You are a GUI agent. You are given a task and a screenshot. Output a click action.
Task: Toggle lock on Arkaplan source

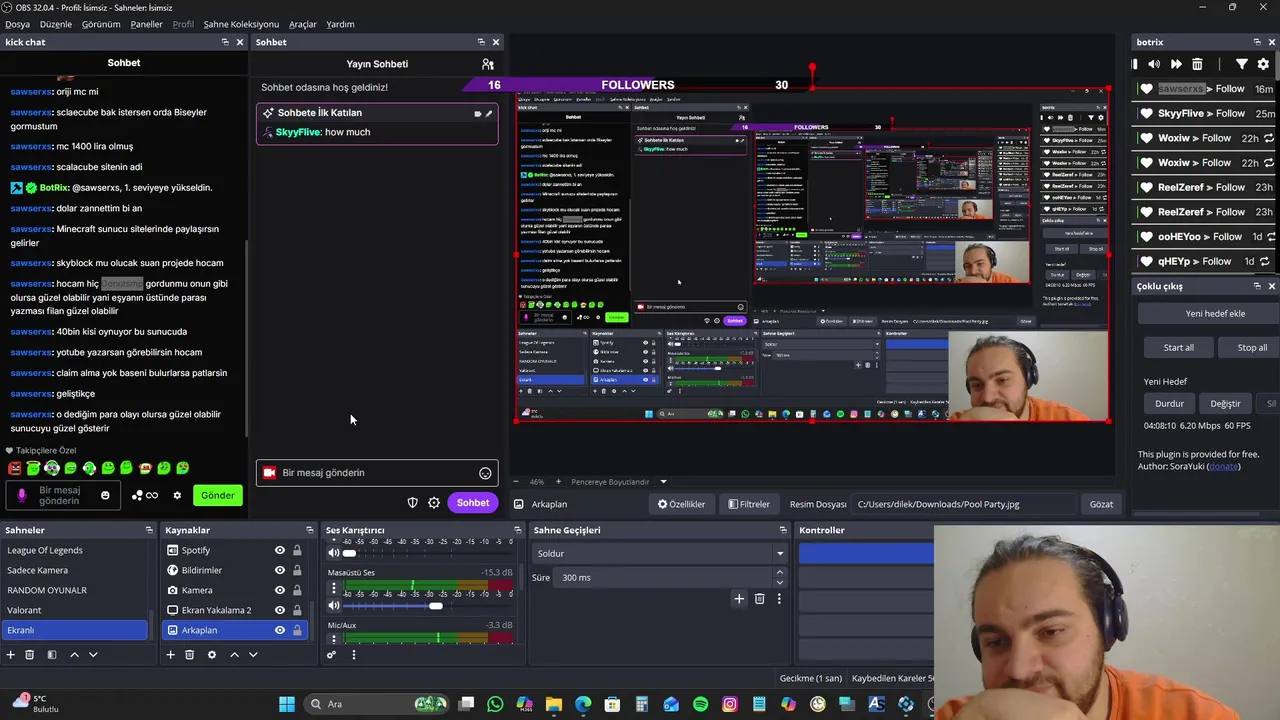[x=297, y=630]
